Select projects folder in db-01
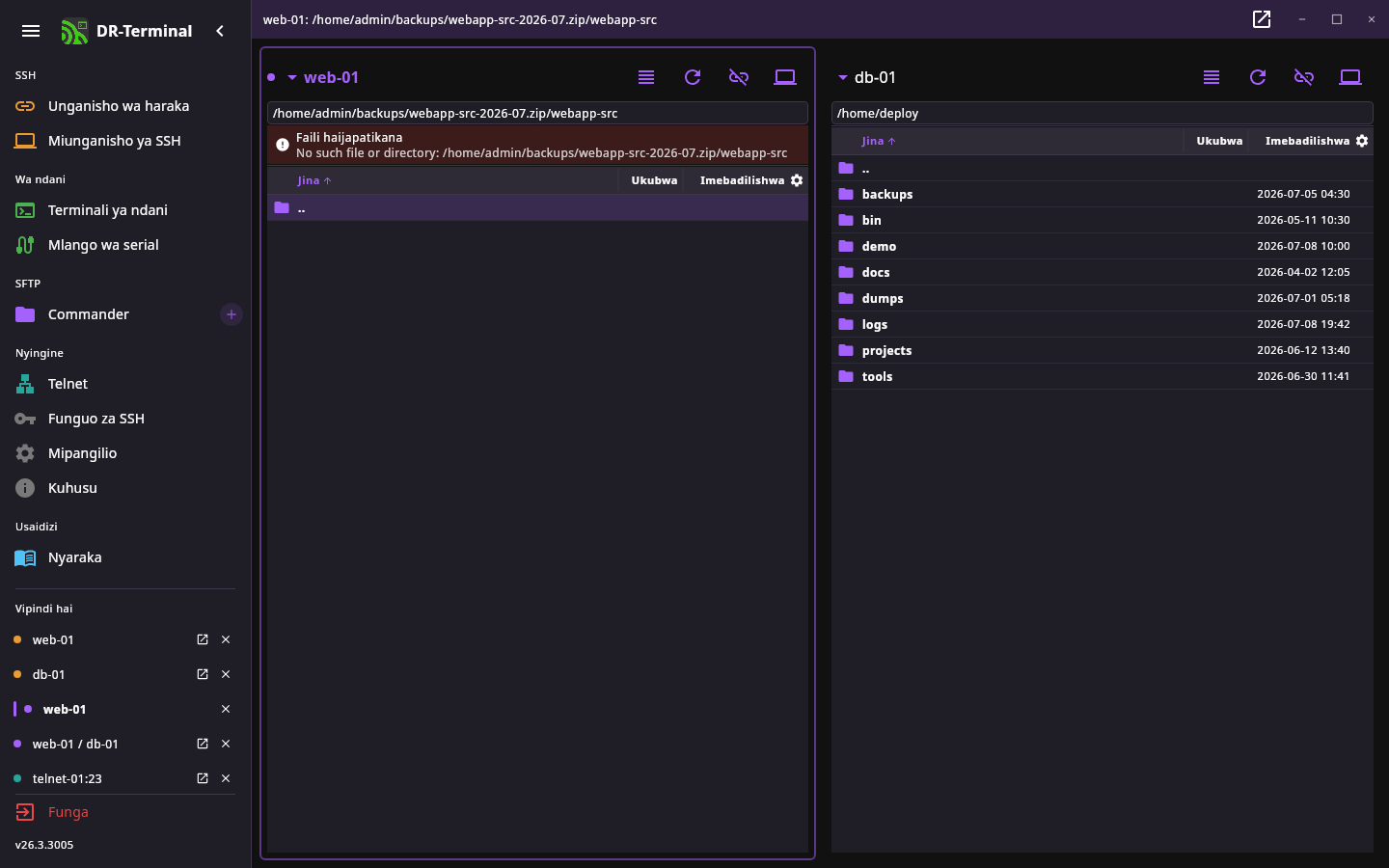Image resolution: width=1389 pixels, height=868 pixels. coord(1103,350)
